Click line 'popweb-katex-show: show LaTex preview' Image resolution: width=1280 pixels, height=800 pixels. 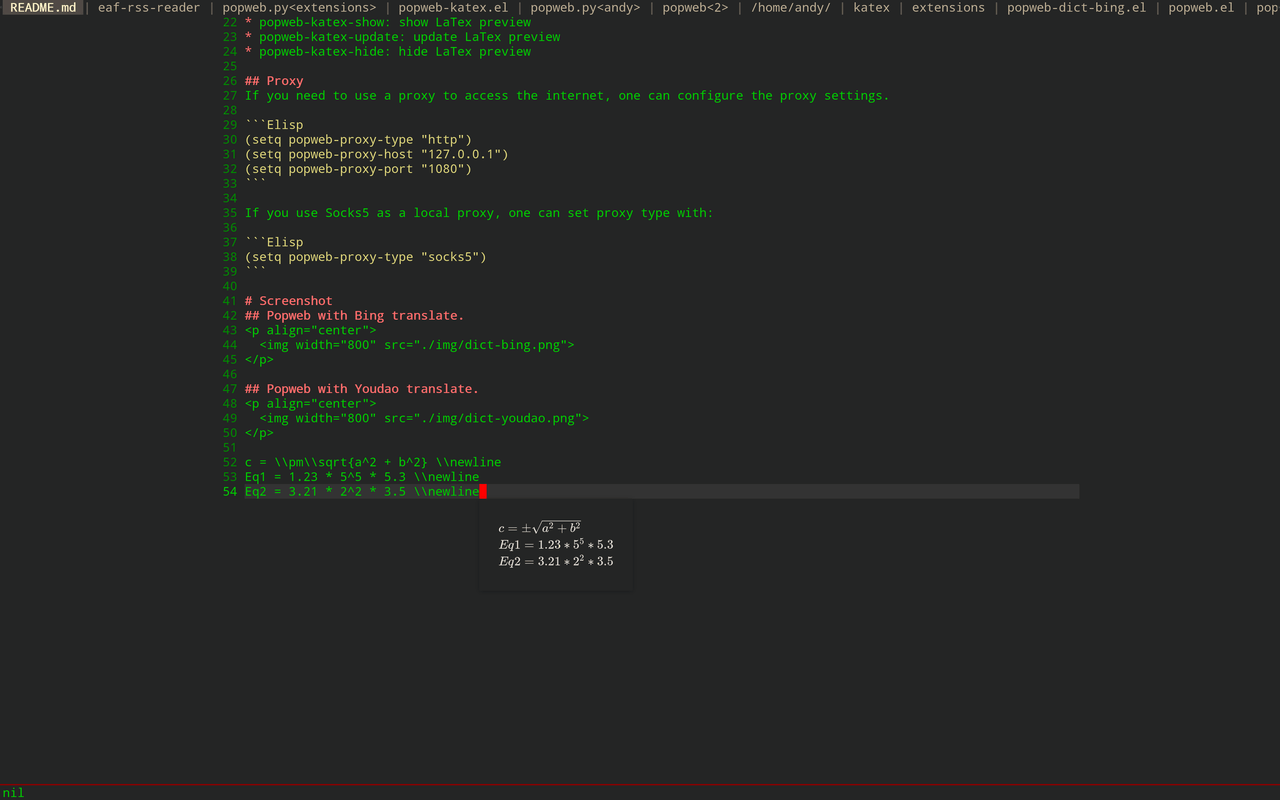(x=388, y=22)
